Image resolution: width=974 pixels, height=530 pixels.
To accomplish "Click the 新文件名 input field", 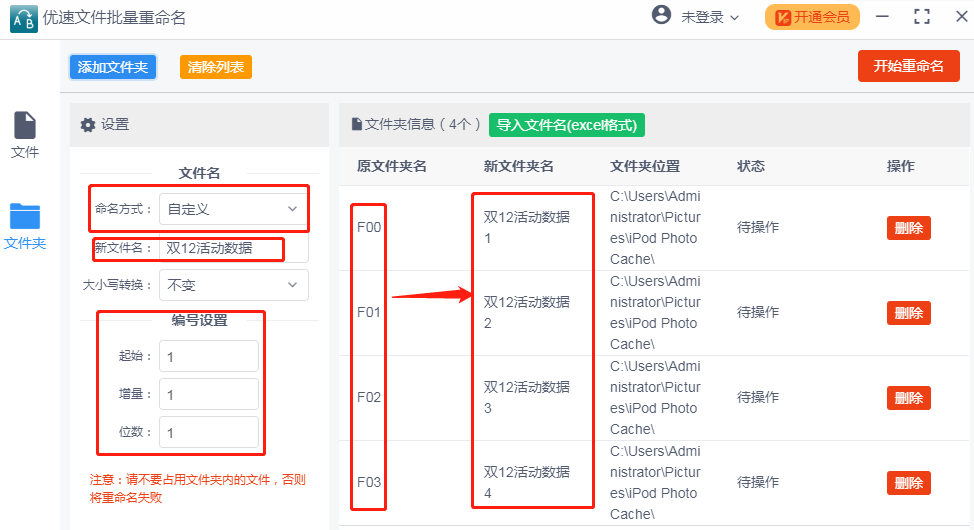I will click(233, 248).
